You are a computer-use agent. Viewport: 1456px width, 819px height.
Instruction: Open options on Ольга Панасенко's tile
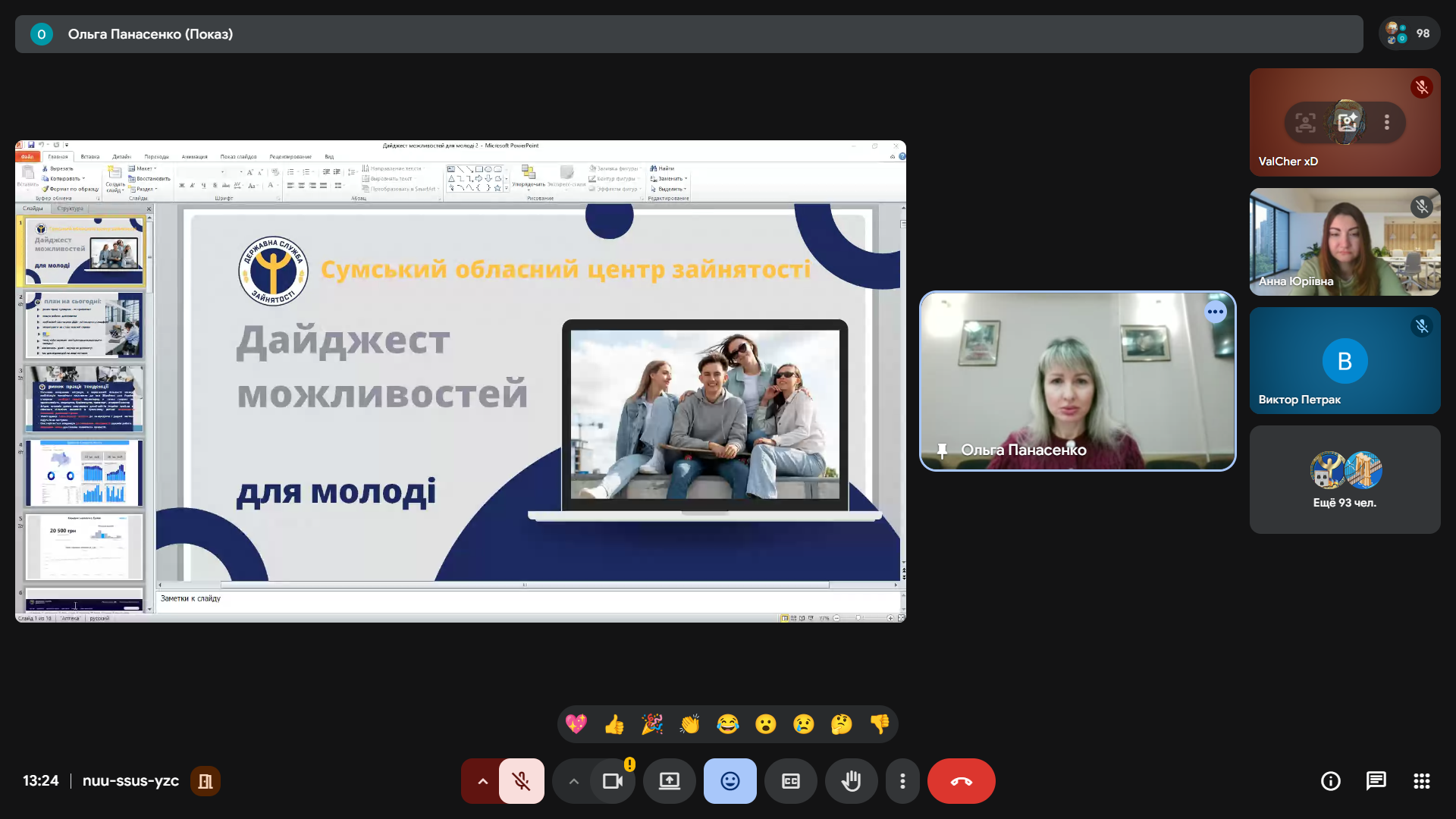[1215, 312]
